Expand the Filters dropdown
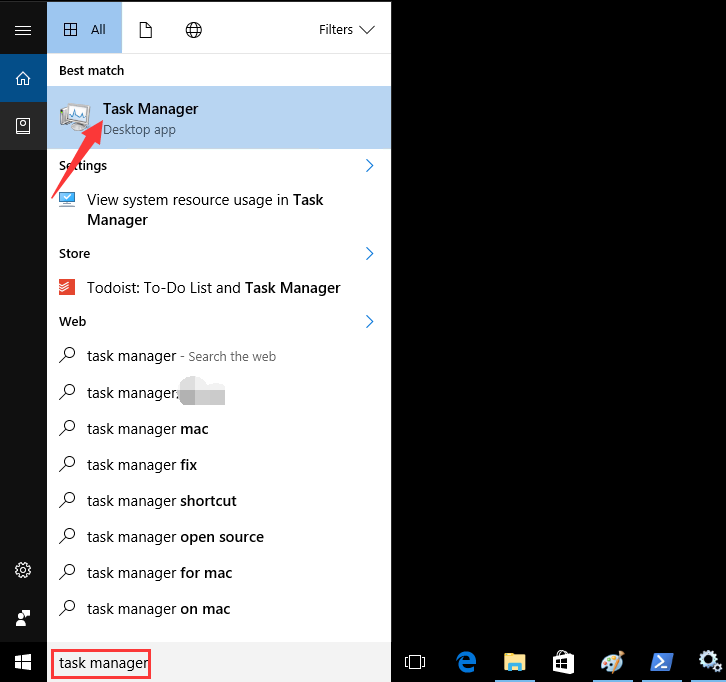726x682 pixels. pos(346,30)
